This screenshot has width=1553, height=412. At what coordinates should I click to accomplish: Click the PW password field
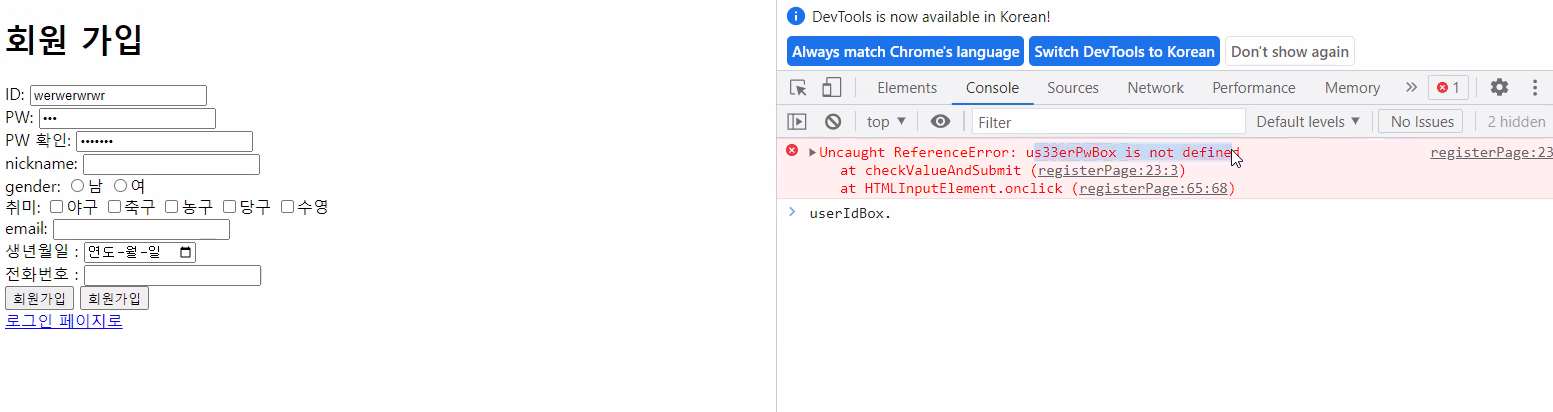pos(127,118)
